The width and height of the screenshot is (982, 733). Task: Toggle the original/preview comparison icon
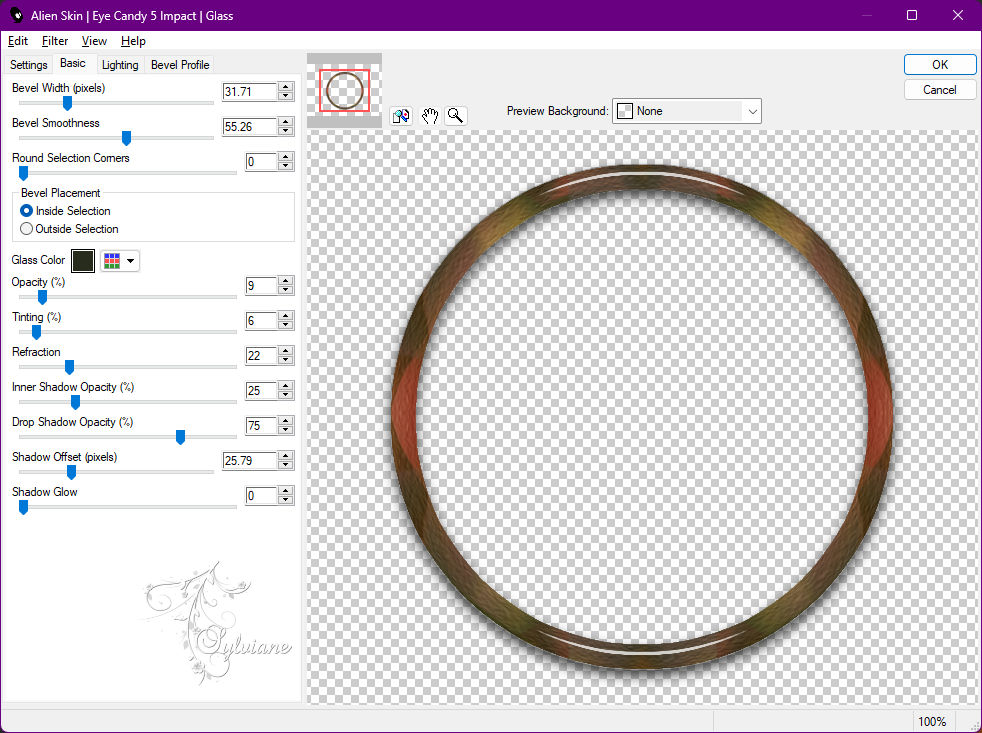tap(401, 116)
